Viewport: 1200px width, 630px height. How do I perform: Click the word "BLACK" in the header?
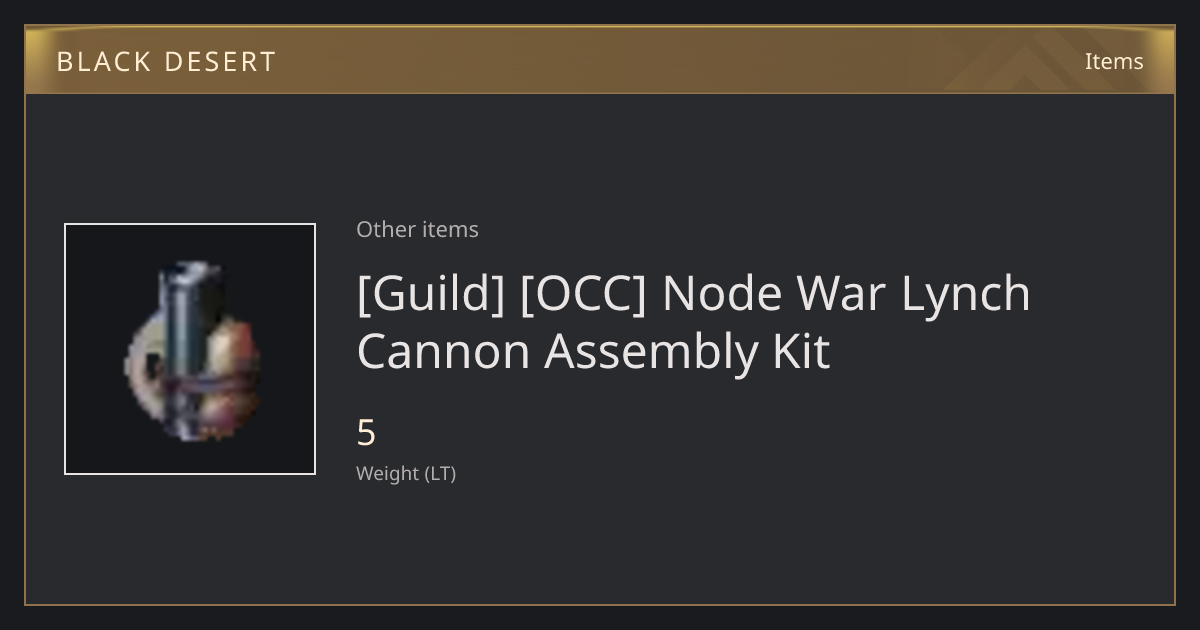tap(103, 62)
